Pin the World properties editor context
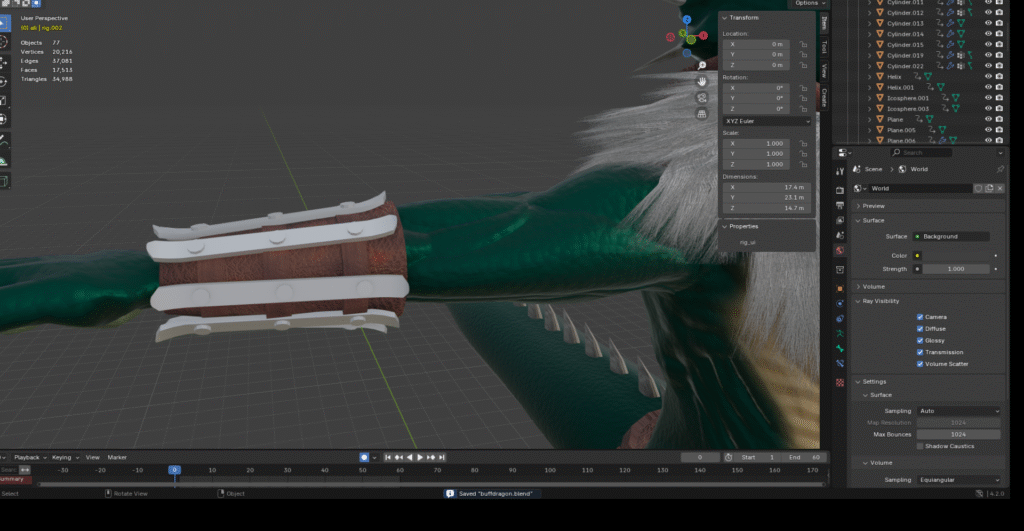Image resolution: width=1024 pixels, height=531 pixels. (1000, 169)
